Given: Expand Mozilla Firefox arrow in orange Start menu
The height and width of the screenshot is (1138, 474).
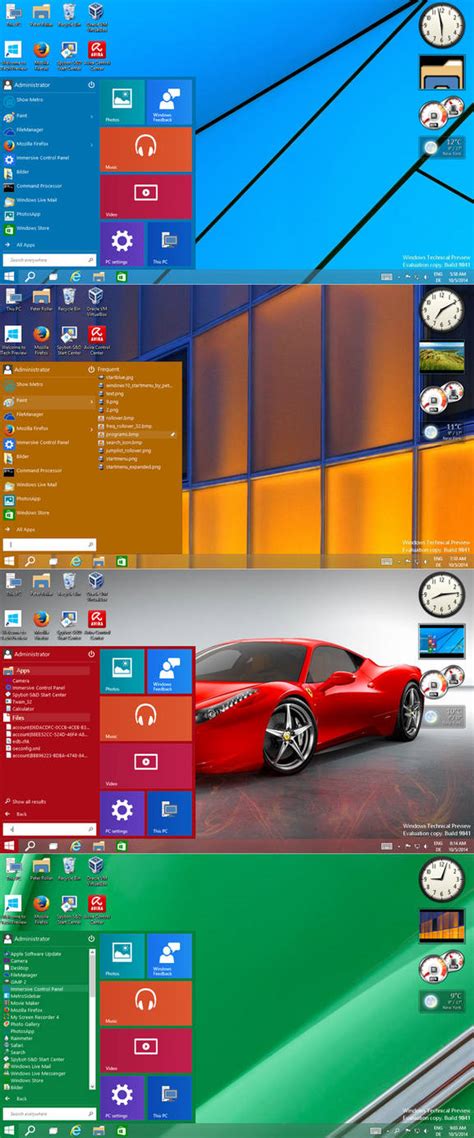Looking at the screenshot, I should click(91, 429).
